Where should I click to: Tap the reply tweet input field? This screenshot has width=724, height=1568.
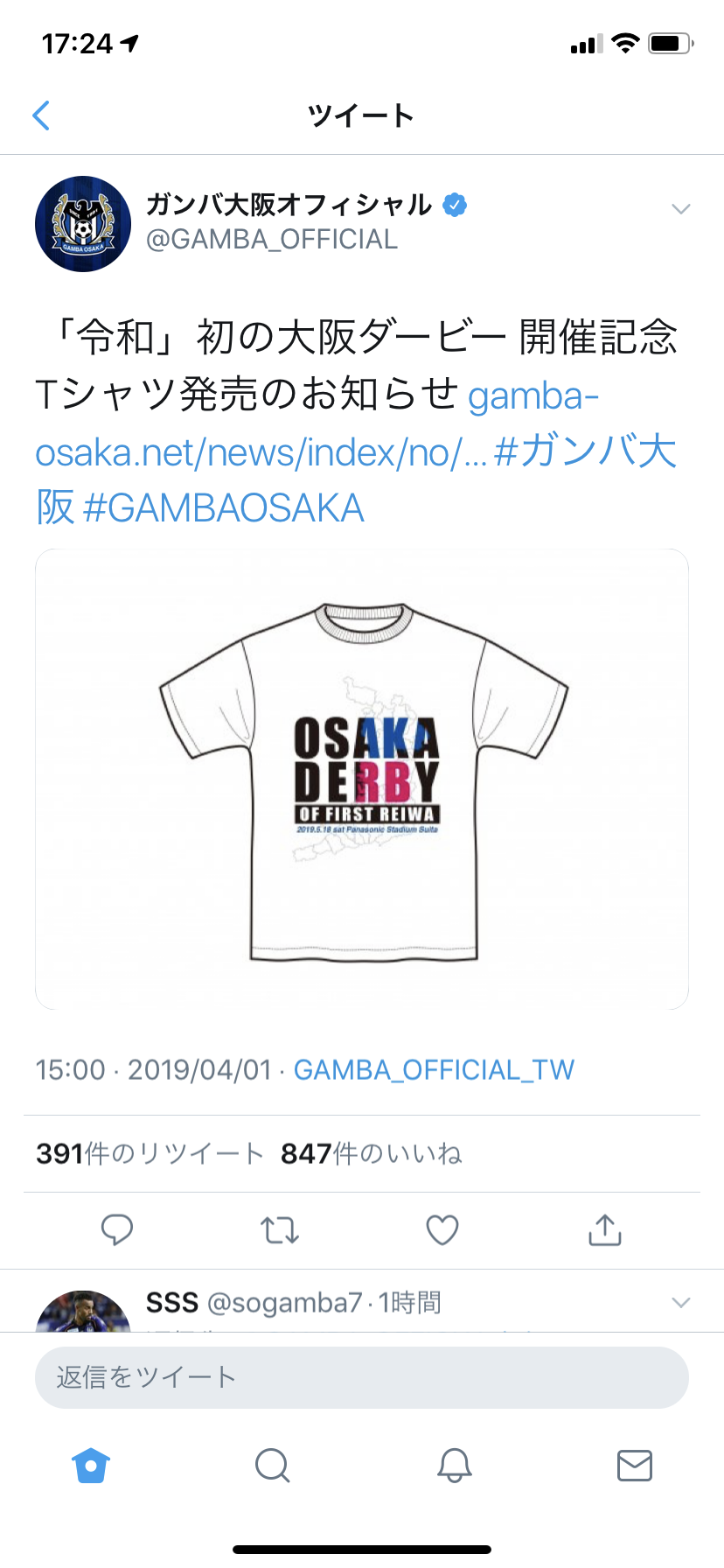coord(362,1377)
